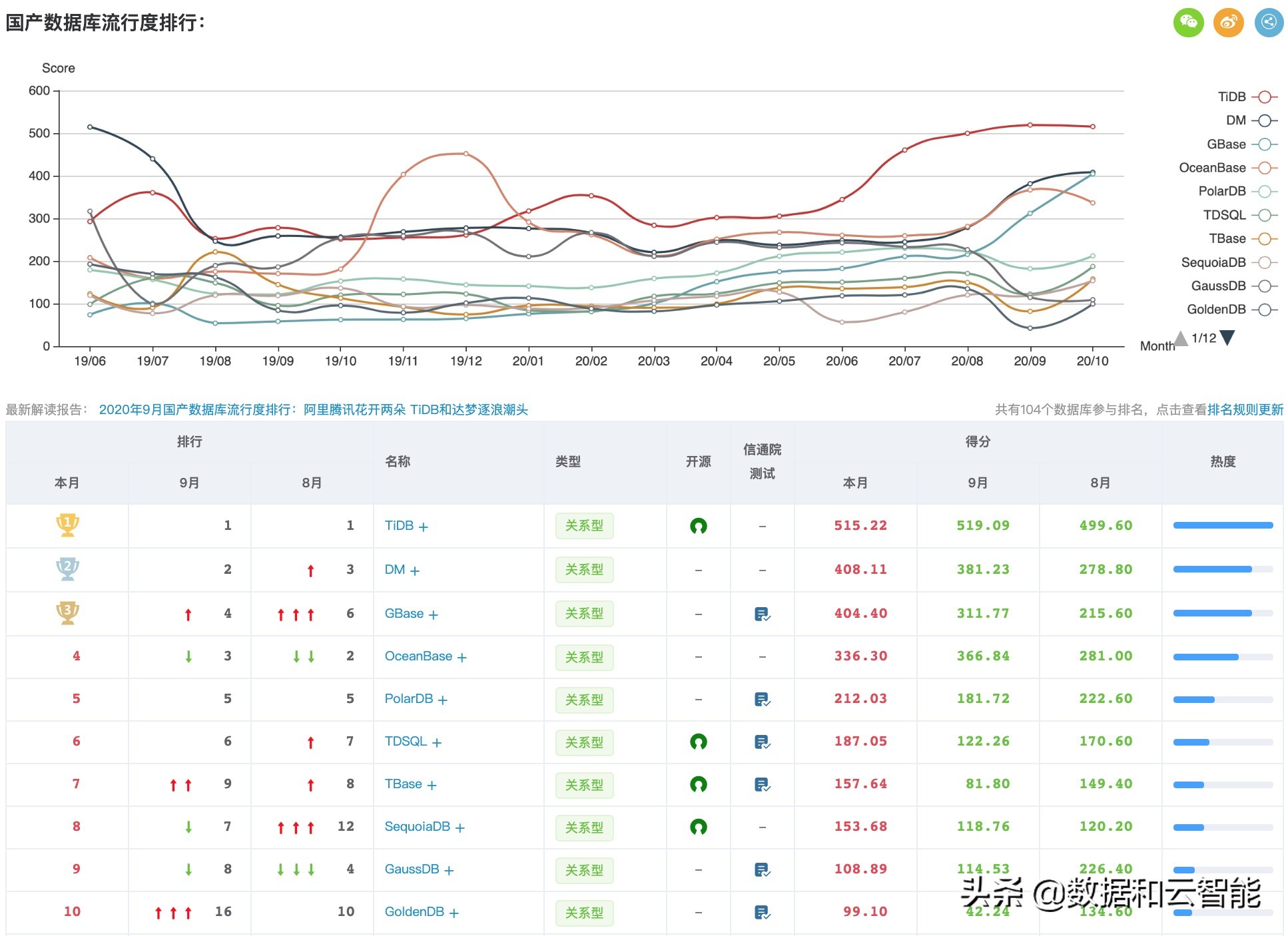Click the gold first-place trophy icon

pyautogui.click(x=67, y=525)
